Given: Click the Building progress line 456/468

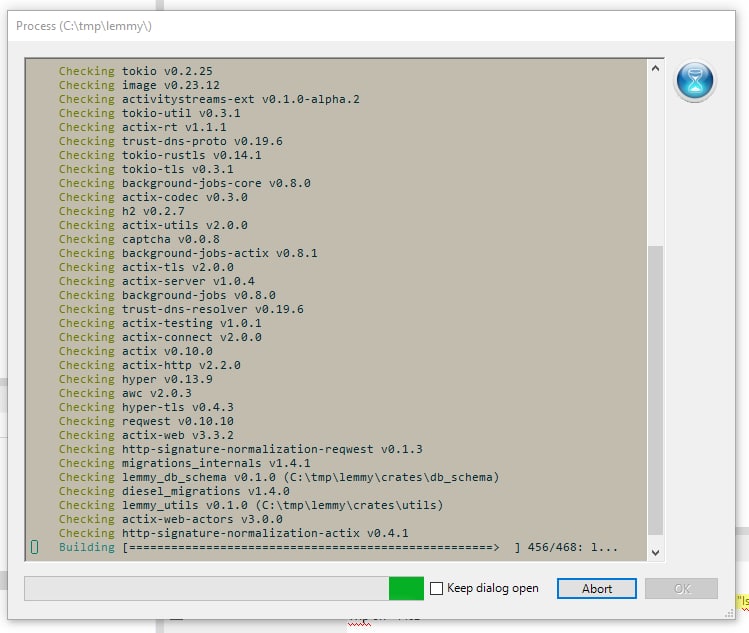Looking at the screenshot, I should (x=338, y=547).
